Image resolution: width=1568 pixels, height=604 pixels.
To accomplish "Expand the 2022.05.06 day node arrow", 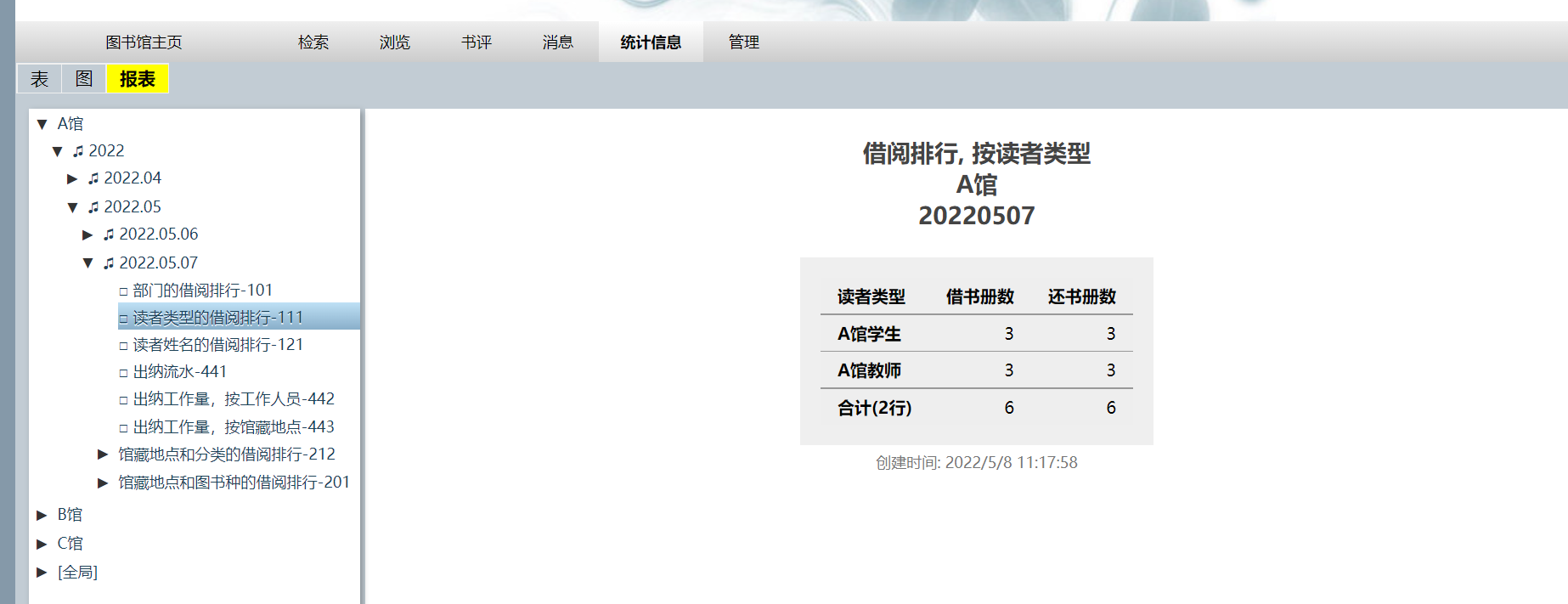I will click(x=87, y=234).
